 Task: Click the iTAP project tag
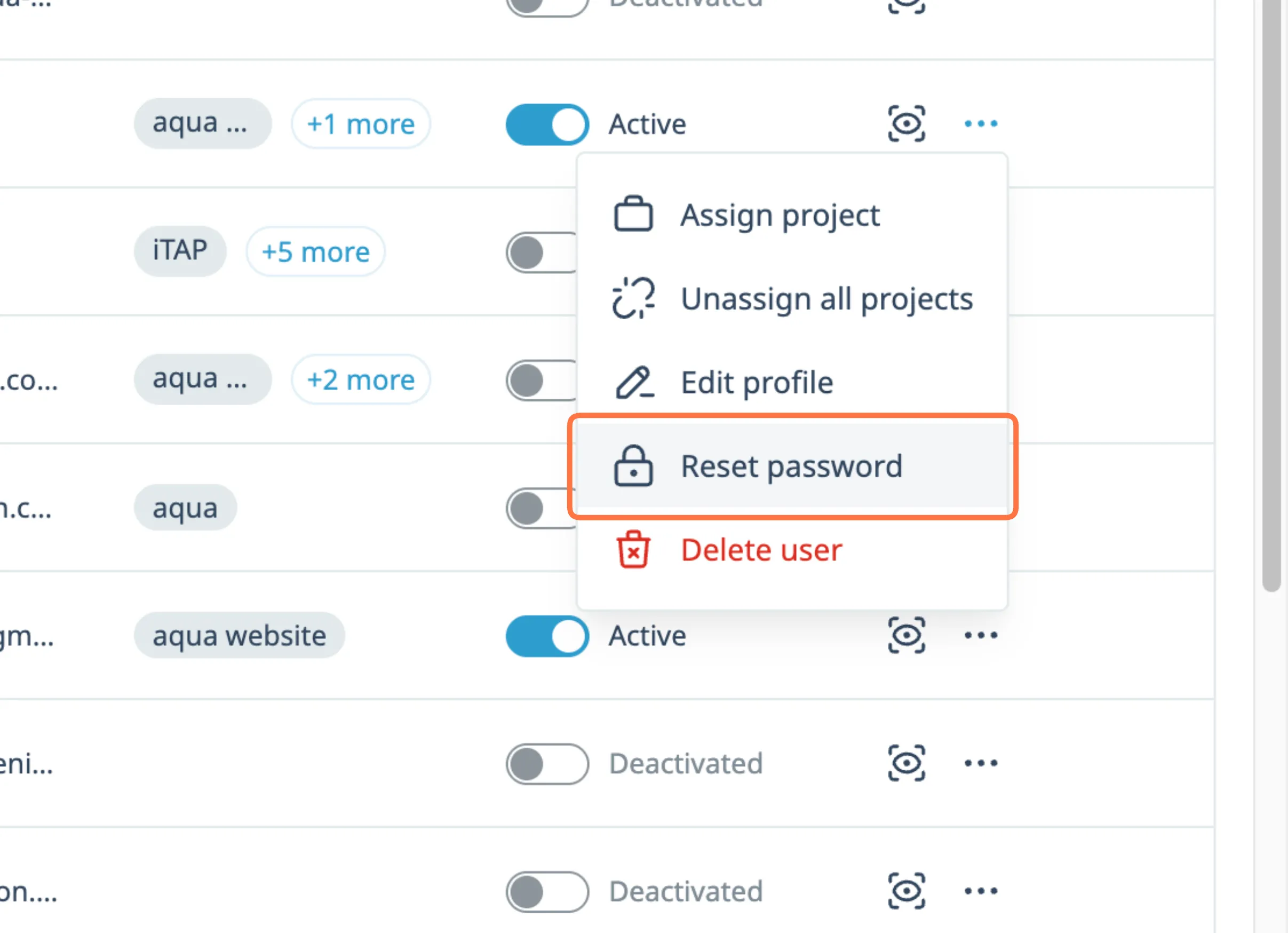coord(180,251)
